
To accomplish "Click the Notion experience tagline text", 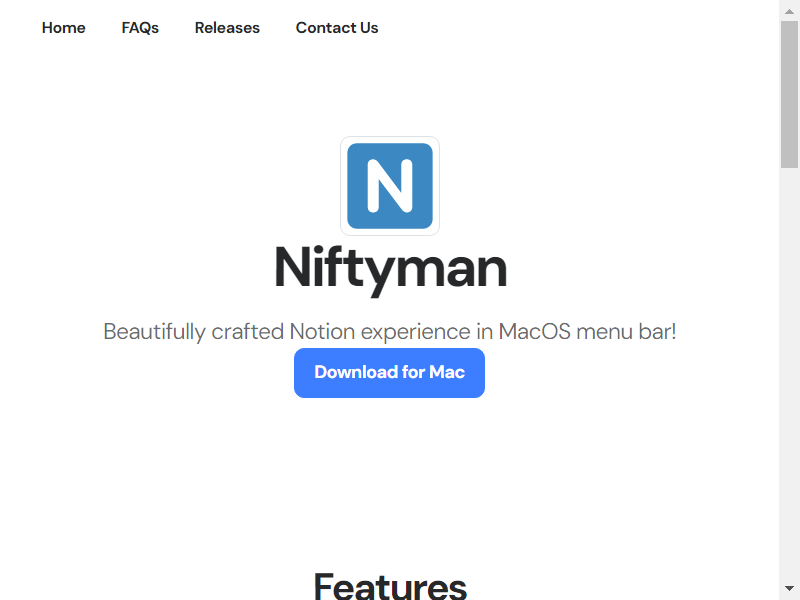I will [390, 332].
